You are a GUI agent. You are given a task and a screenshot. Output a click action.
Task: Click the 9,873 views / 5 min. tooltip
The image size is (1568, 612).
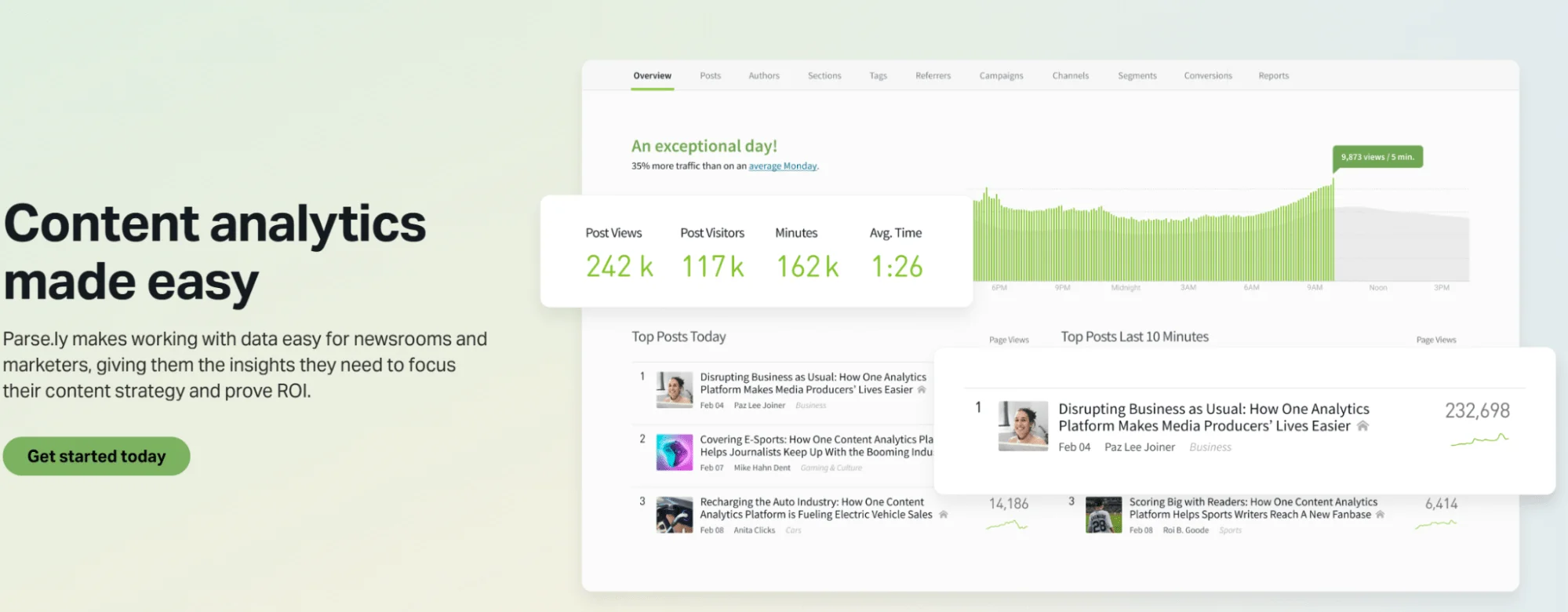[1377, 157]
